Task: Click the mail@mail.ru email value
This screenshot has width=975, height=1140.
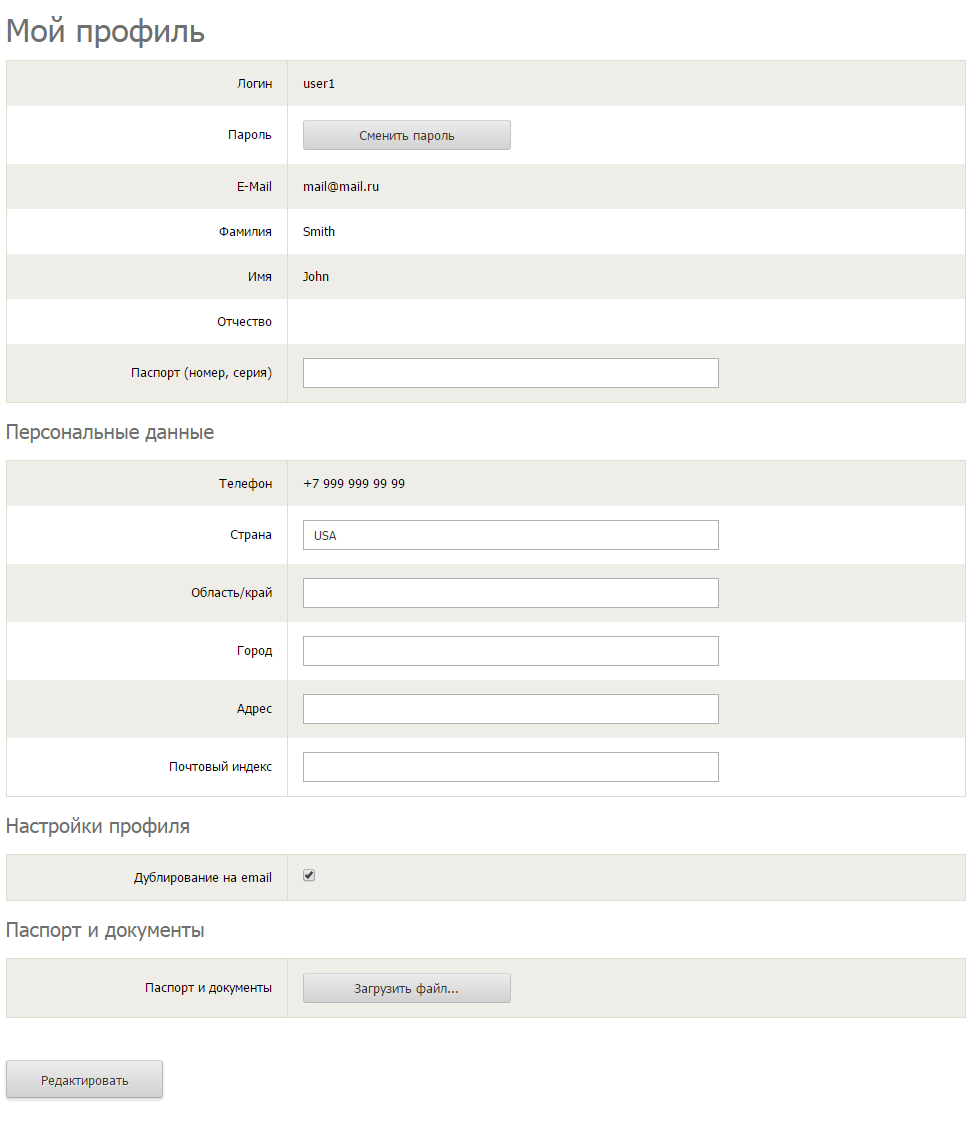Action: click(x=341, y=187)
